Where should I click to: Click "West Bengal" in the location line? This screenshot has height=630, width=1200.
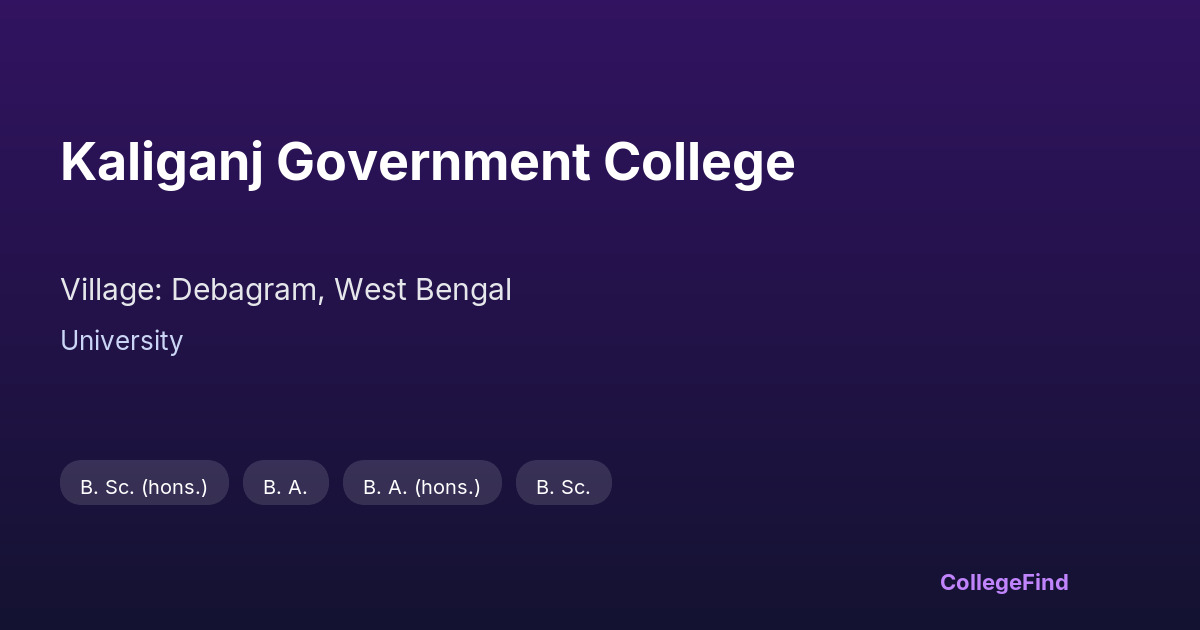click(422, 290)
